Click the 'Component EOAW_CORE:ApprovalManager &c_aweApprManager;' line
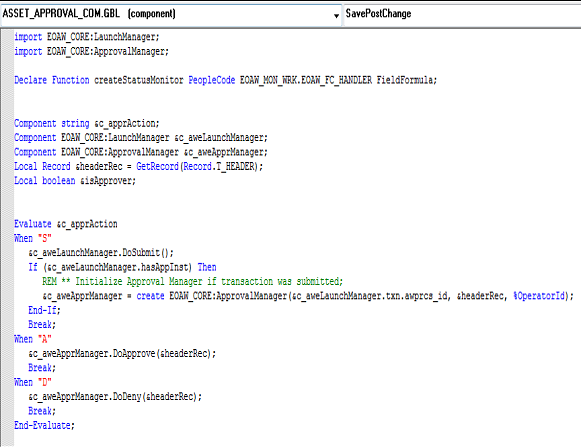581x447 pixels. [x=141, y=152]
